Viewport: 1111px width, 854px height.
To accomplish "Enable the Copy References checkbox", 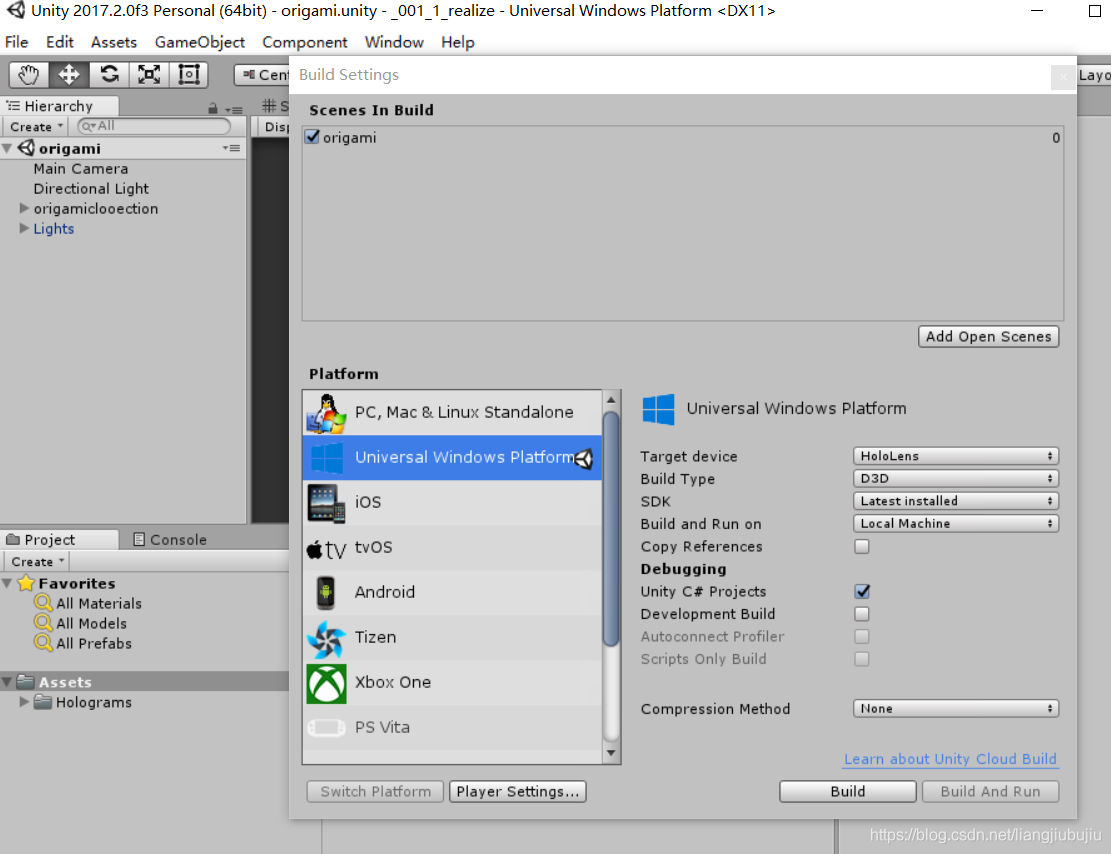I will coord(862,546).
